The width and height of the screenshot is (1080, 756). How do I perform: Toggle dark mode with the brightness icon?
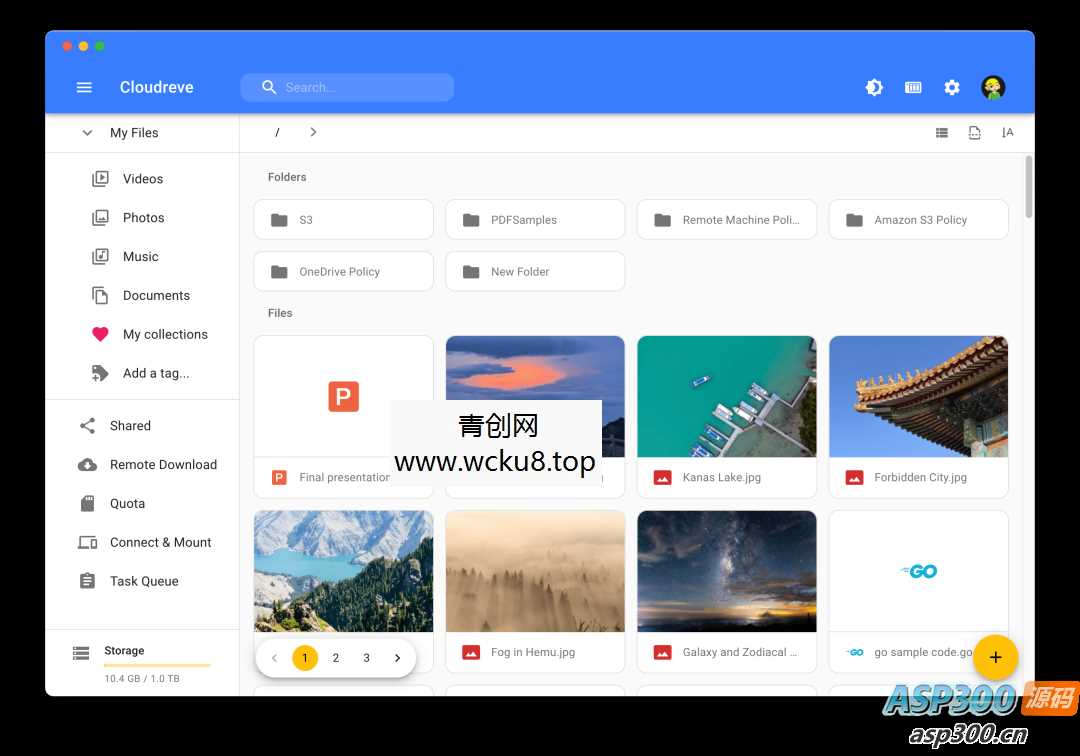(x=874, y=87)
